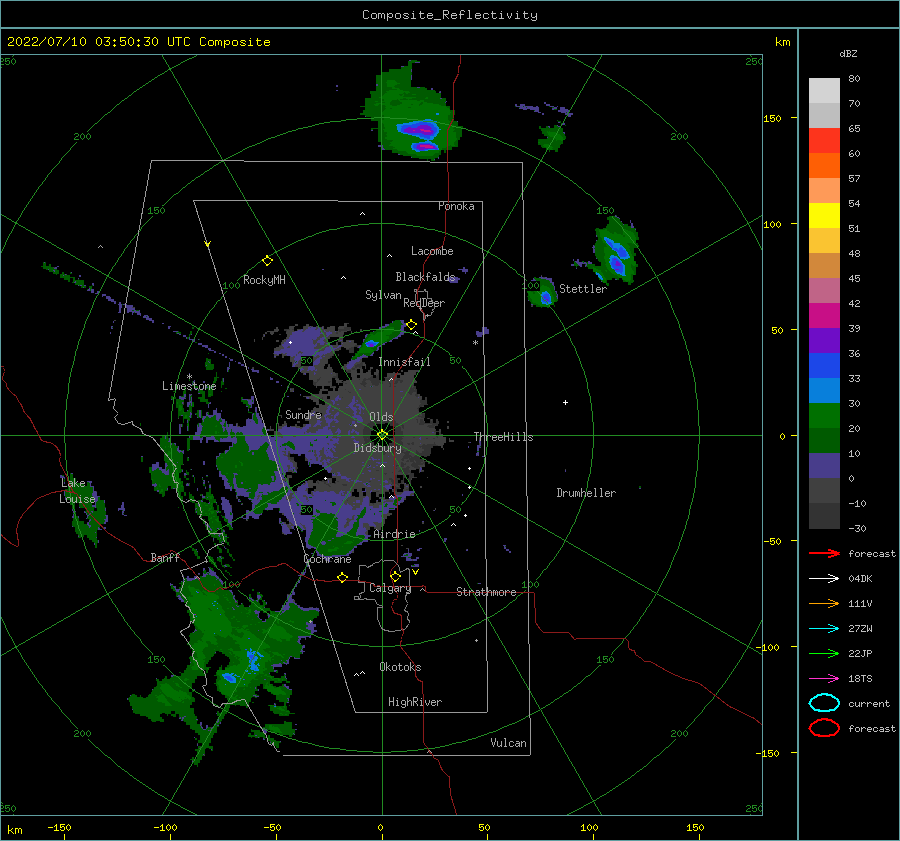Click the Sylvan label
The image size is (900, 841).
click(383, 295)
